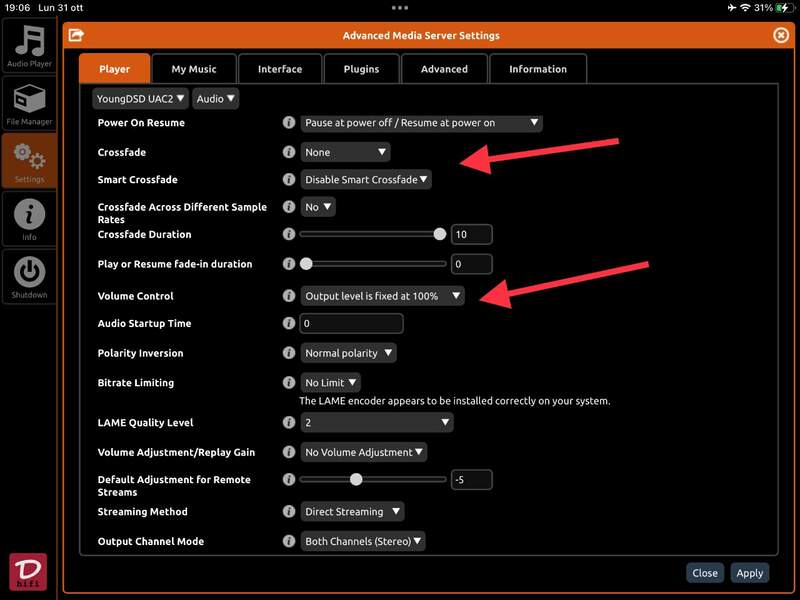
Task: Click the Apply button
Action: click(749, 573)
